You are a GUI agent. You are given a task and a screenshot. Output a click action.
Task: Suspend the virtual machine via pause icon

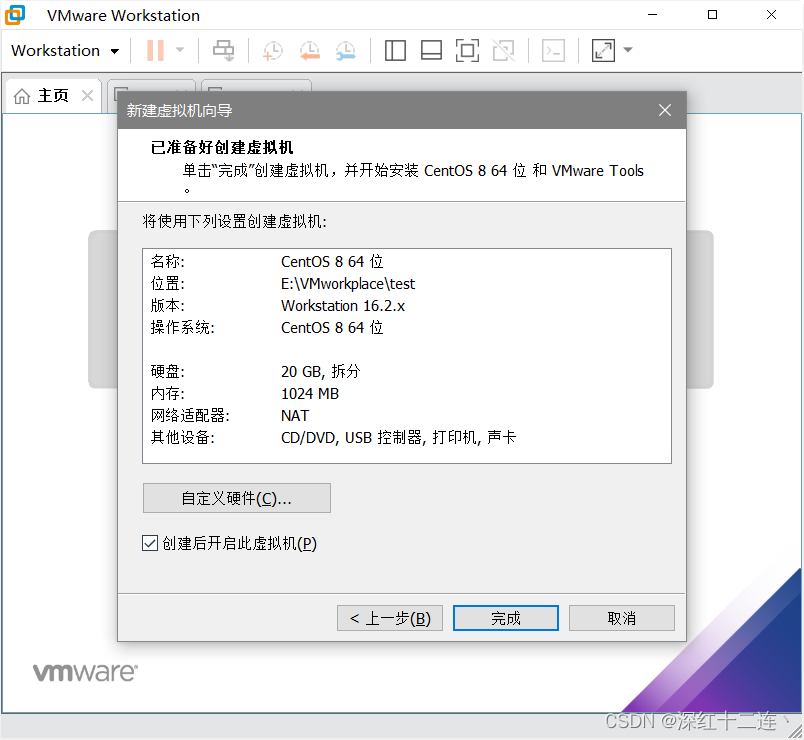(x=155, y=50)
